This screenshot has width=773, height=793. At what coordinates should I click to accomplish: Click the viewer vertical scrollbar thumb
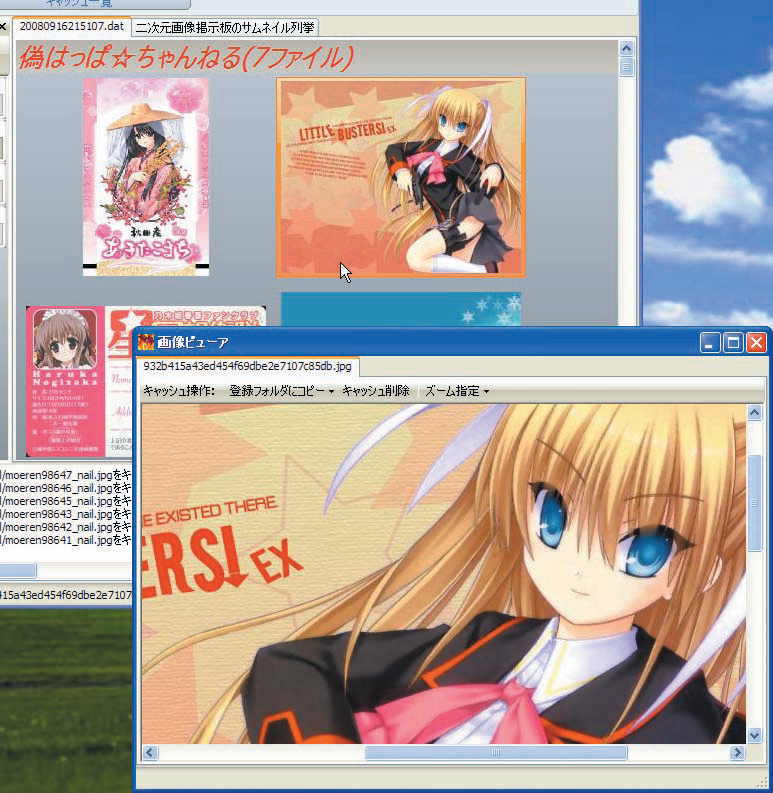click(754, 503)
